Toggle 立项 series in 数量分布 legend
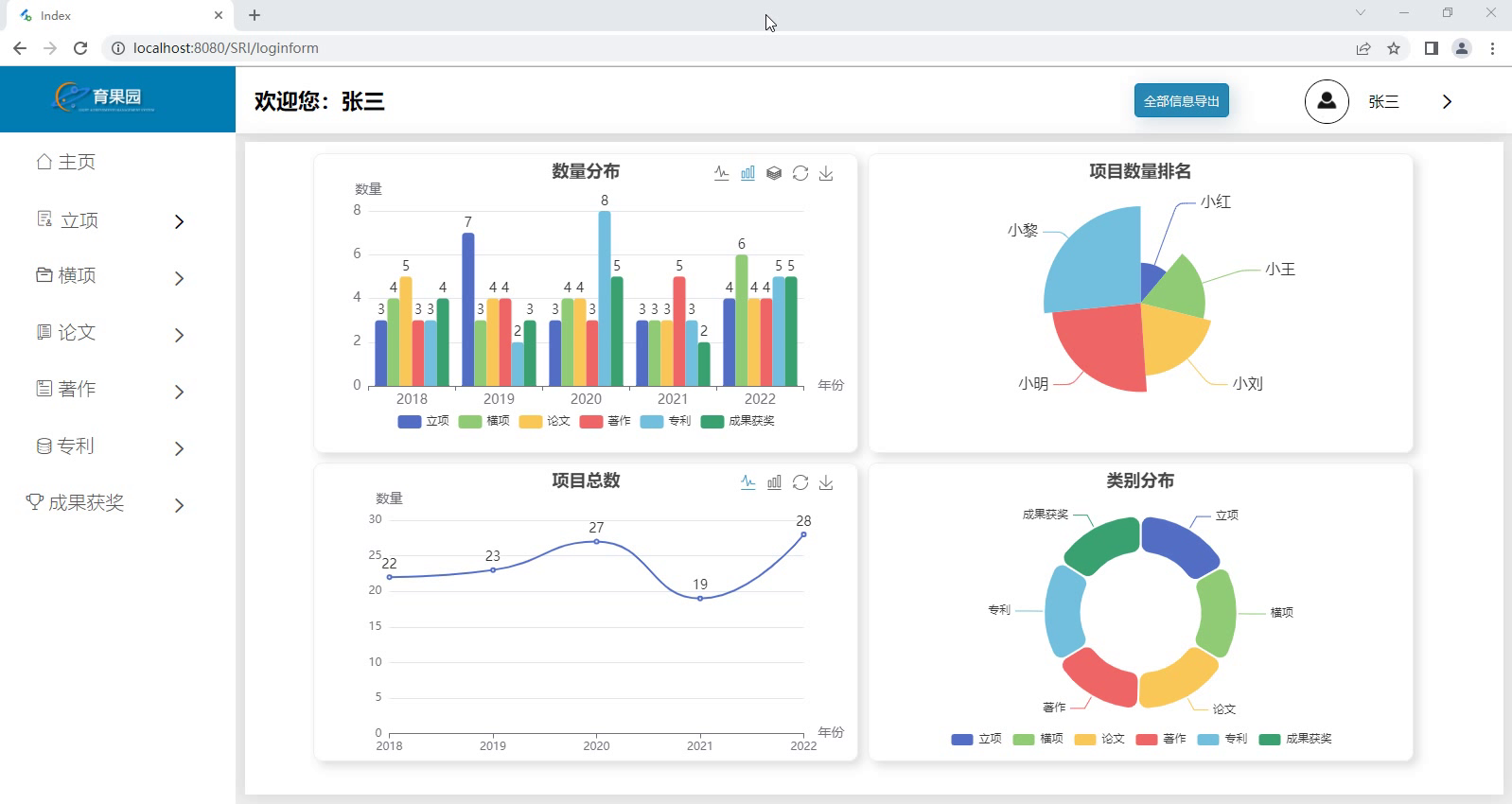 click(424, 421)
